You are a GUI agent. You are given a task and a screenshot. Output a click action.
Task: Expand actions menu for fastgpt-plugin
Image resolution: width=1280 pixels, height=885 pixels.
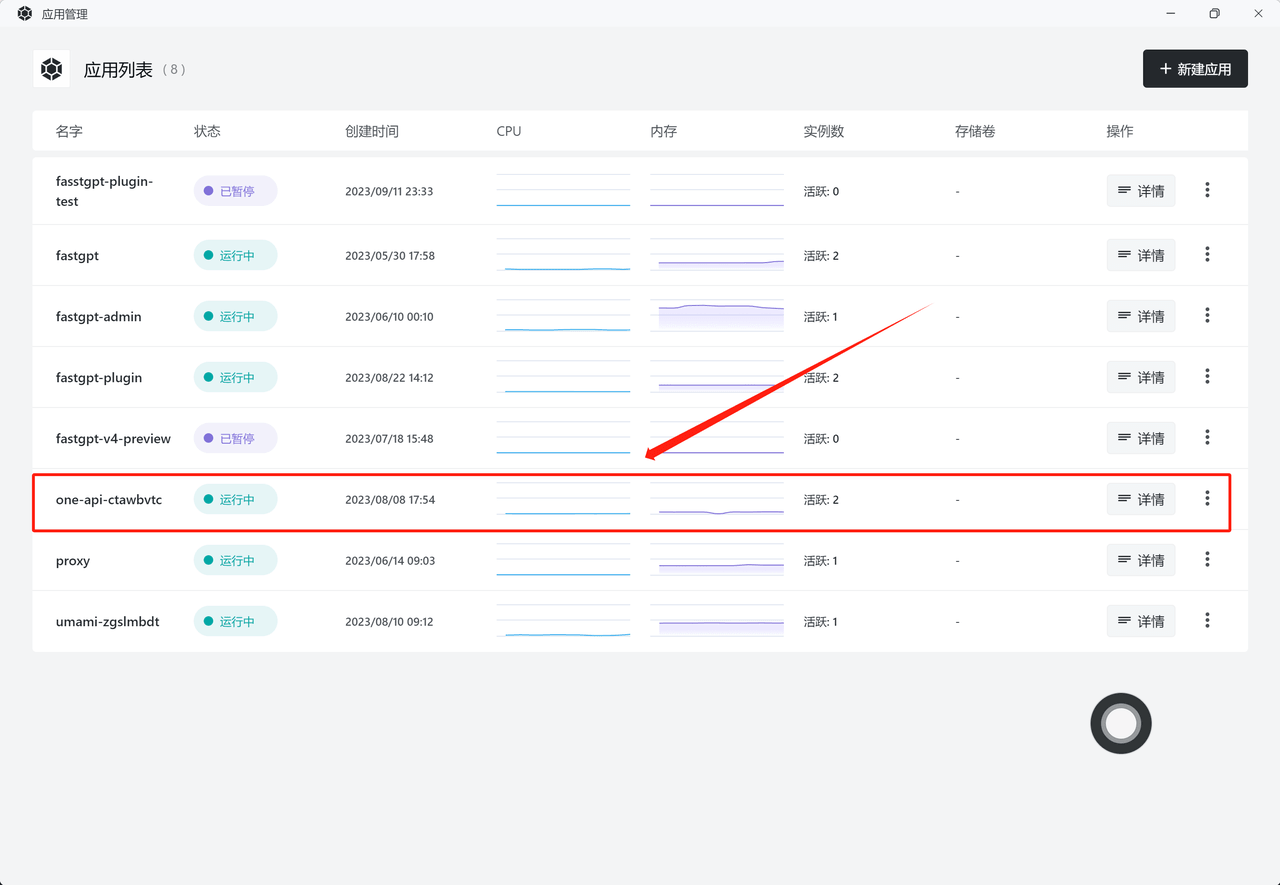click(x=1207, y=377)
